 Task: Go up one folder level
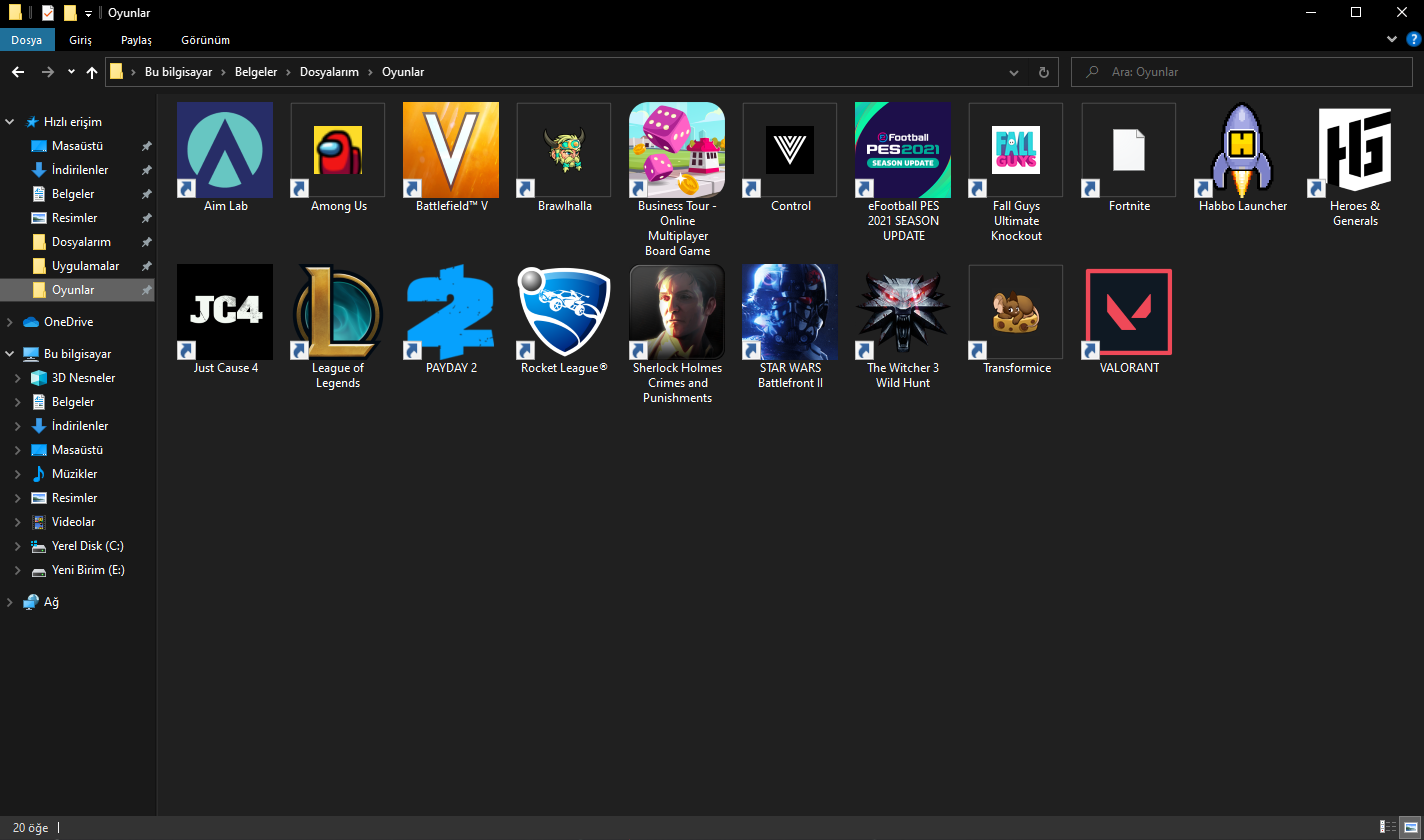[92, 72]
